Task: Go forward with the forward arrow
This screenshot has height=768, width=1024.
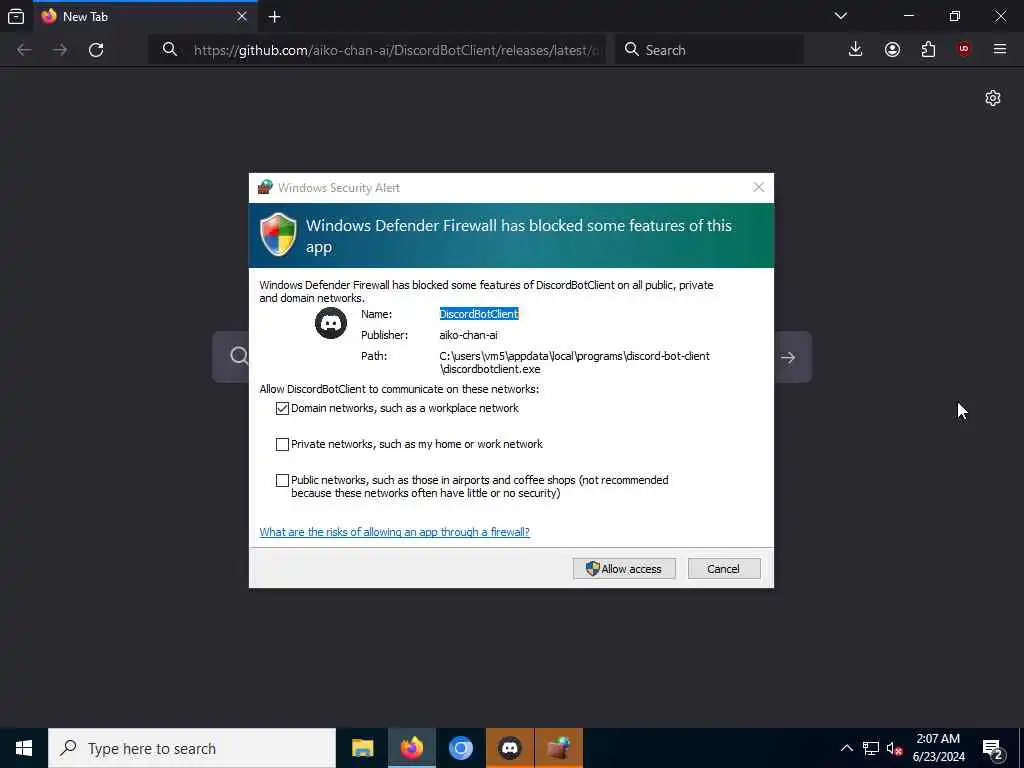Action: pos(60,50)
